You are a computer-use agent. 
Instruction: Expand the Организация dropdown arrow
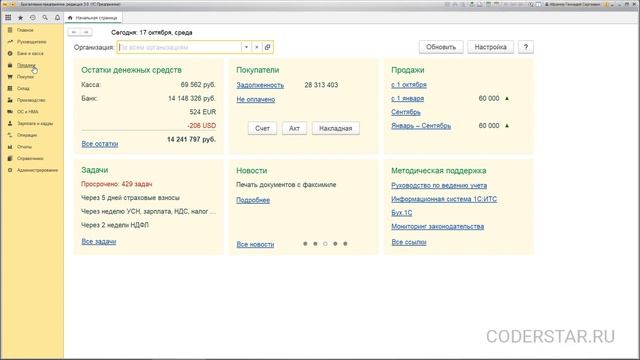(x=246, y=47)
